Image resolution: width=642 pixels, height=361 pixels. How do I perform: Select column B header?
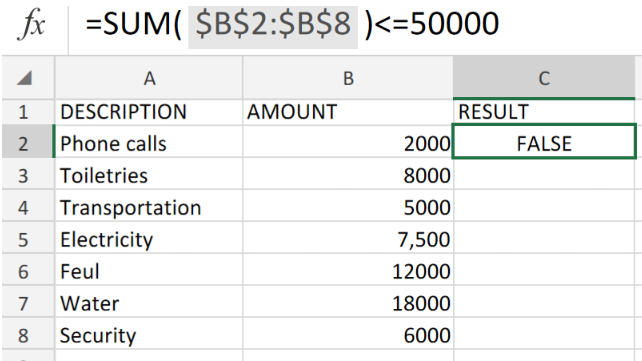pos(348,78)
